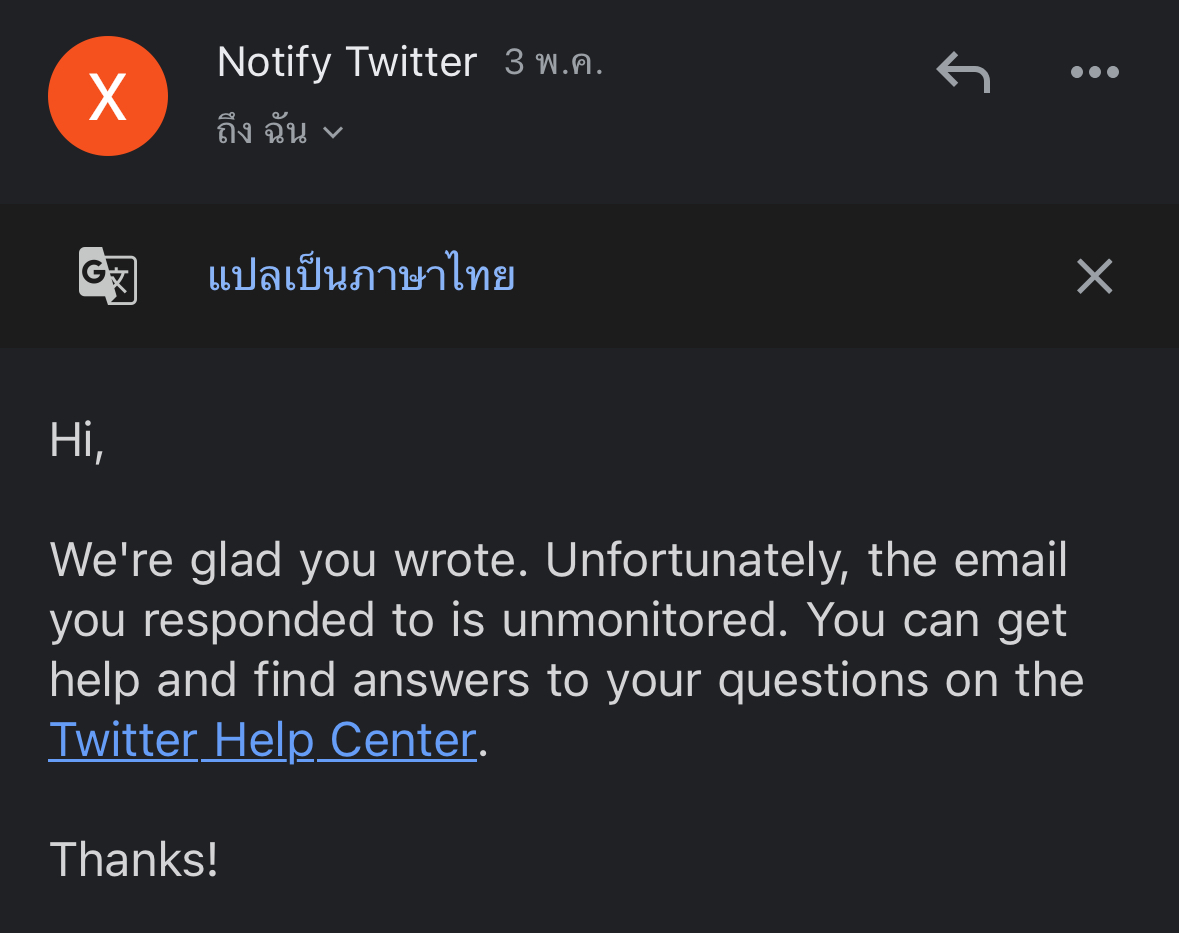Image resolution: width=1179 pixels, height=933 pixels.
Task: Click the 'Thanks!' closing line
Action: 134,859
